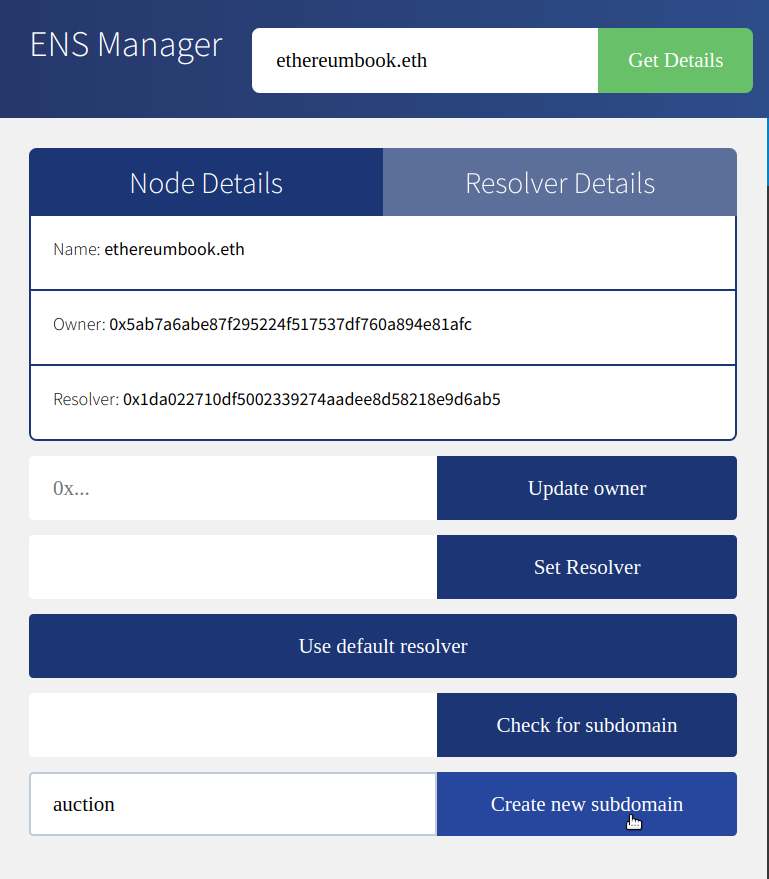
Task: Focus the ethereumbook.eth search field
Action: click(x=424, y=60)
